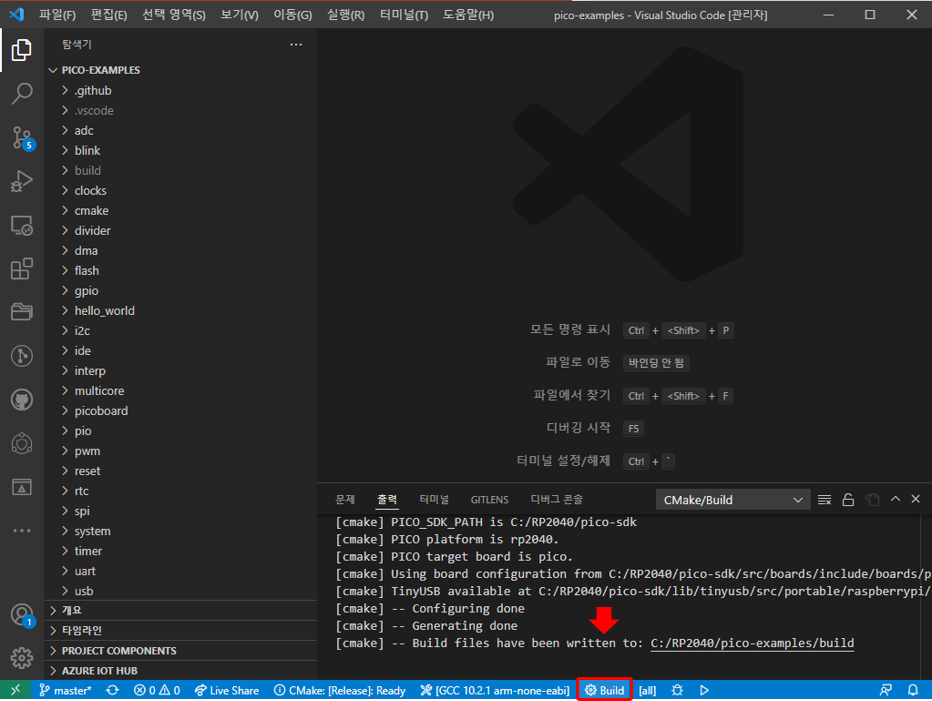Select GCC 10.2.1 arm-none-eabi kit
932x701 pixels.
pyautogui.click(x=495, y=690)
